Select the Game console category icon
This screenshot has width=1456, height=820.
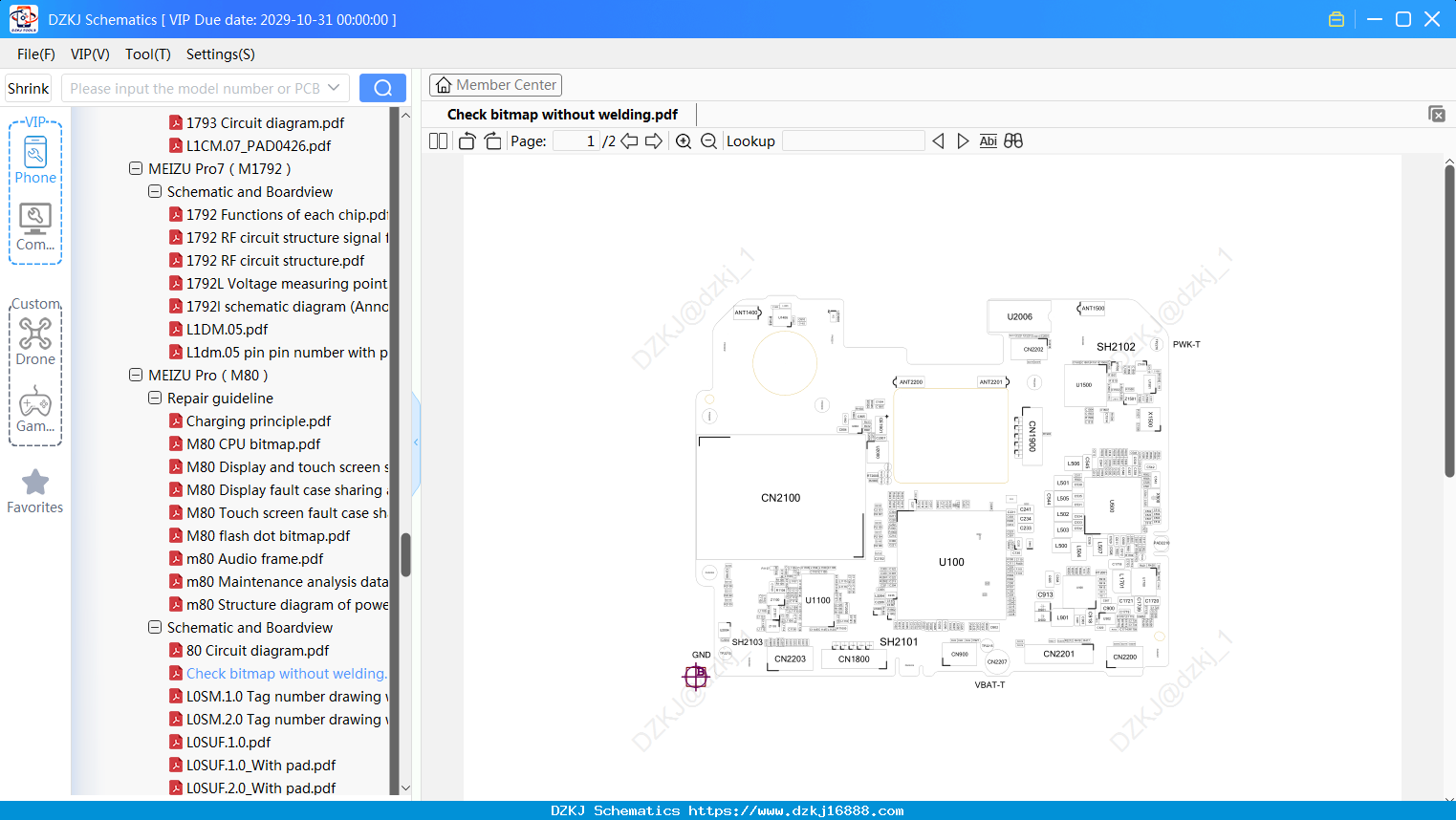click(x=35, y=409)
